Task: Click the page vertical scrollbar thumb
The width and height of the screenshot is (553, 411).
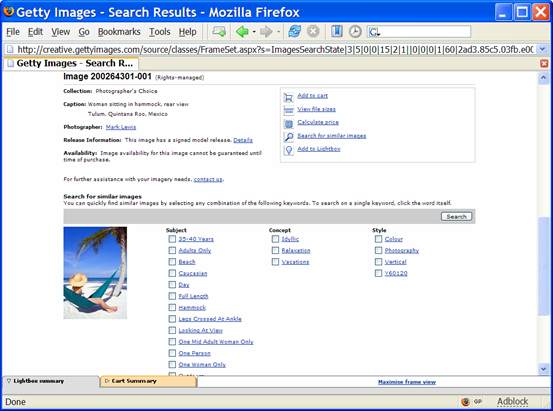Action: pyautogui.click(x=543, y=266)
